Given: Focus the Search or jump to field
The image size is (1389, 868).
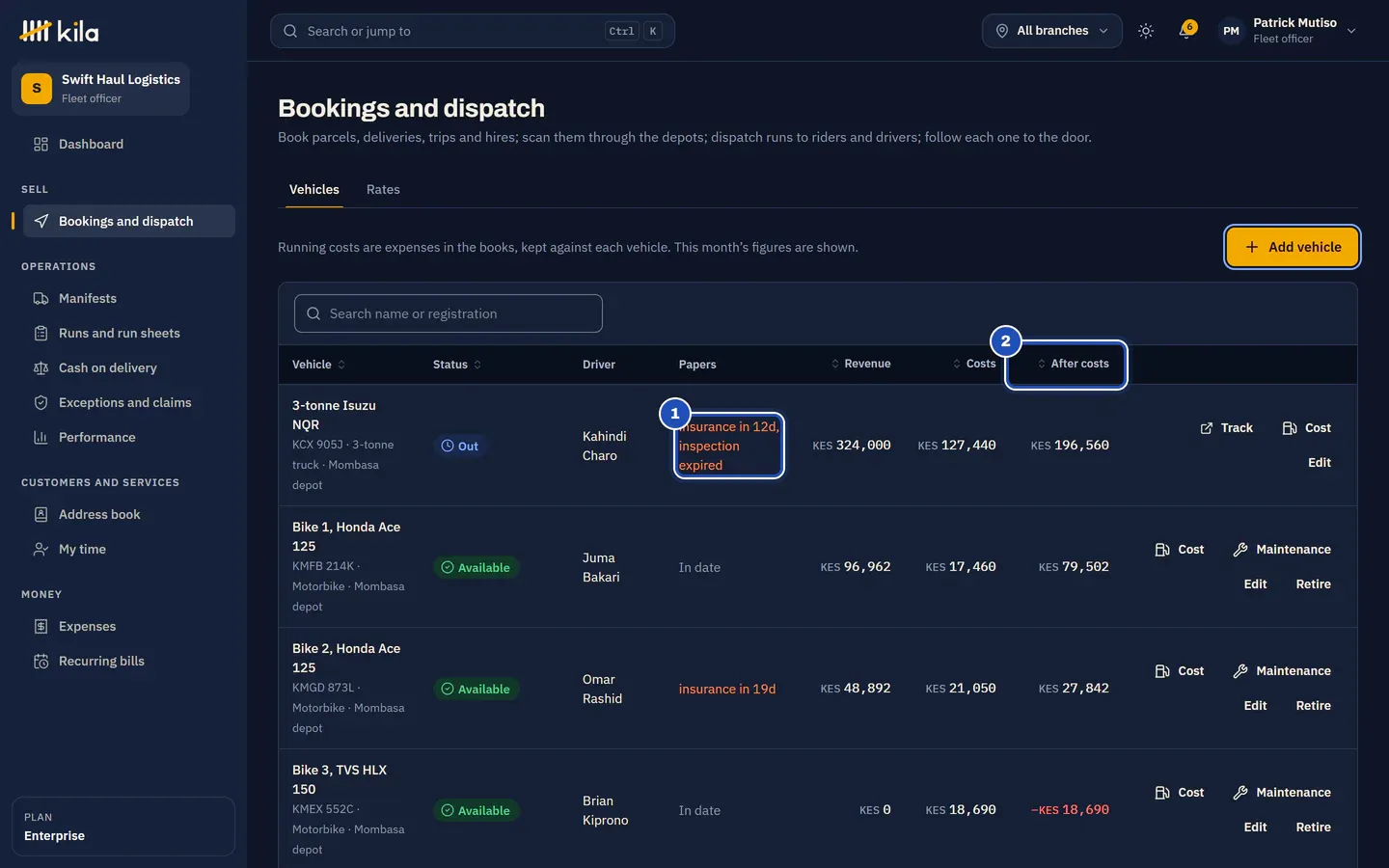Looking at the screenshot, I should [x=473, y=31].
